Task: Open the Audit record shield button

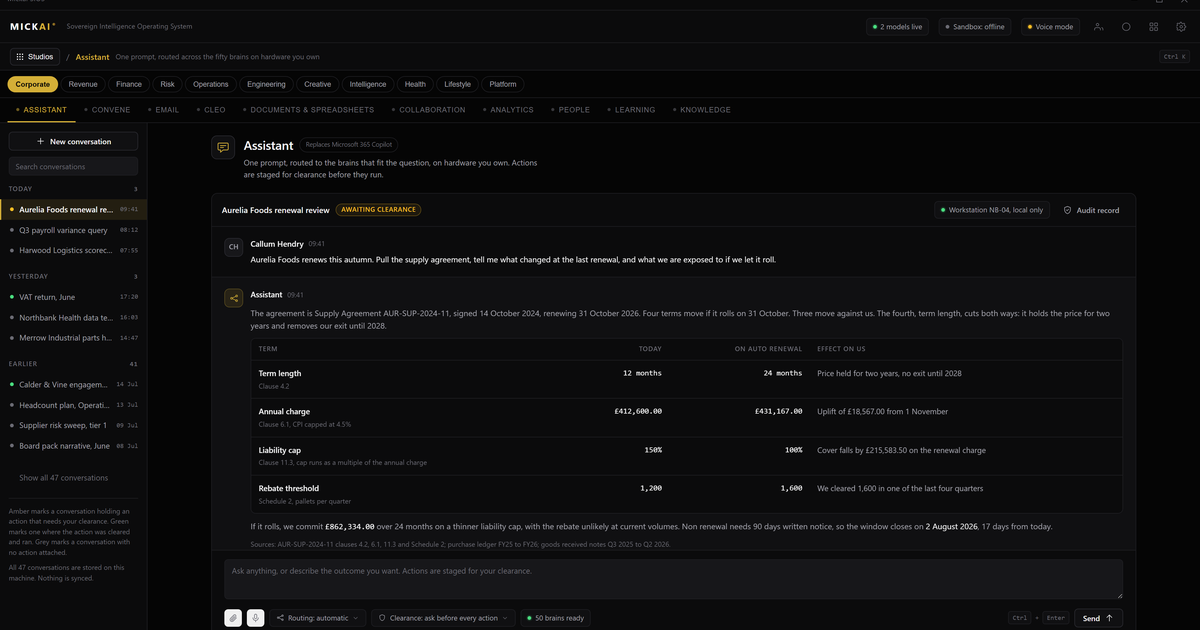Action: point(1091,210)
